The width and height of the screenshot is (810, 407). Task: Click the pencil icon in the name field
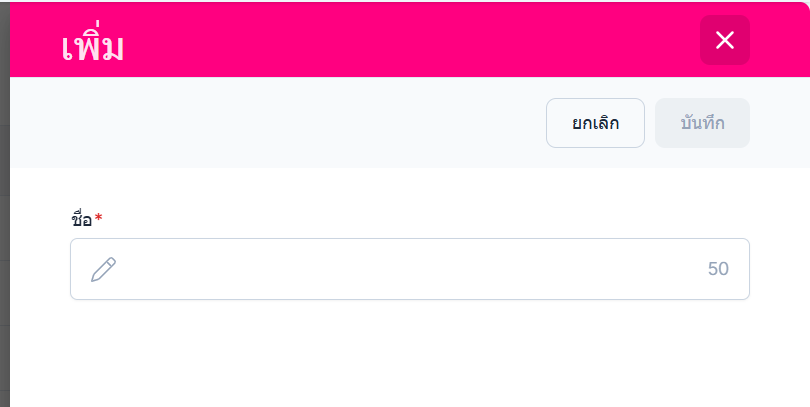(x=104, y=269)
